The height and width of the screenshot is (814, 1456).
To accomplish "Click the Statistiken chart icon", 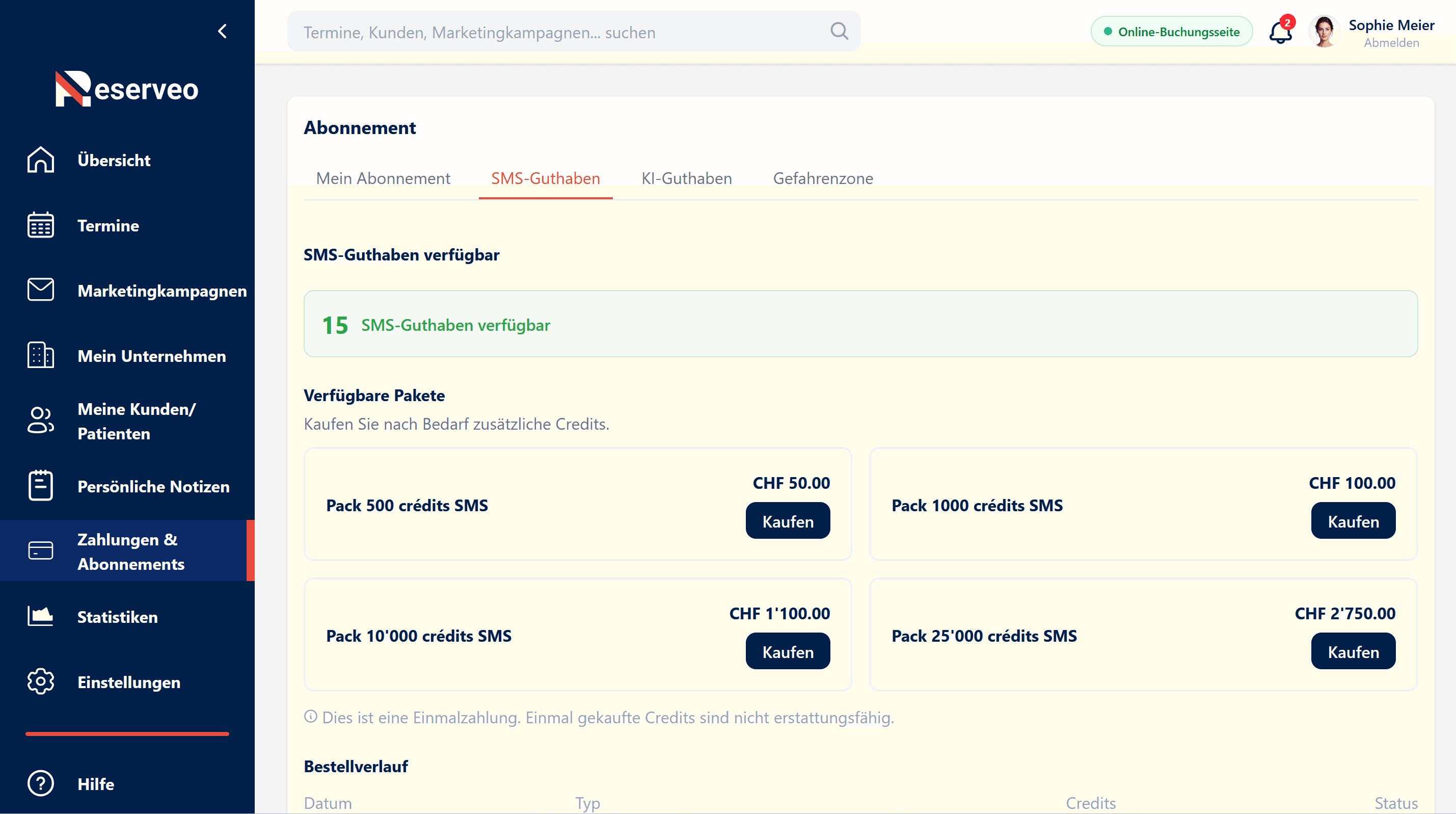I will (x=41, y=617).
